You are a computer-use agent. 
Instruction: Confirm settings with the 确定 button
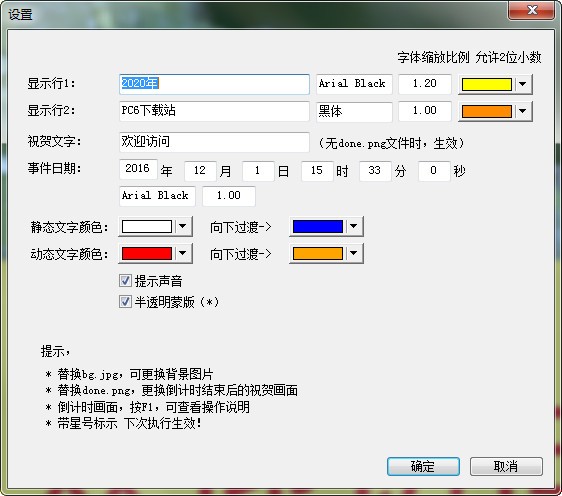coord(423,466)
